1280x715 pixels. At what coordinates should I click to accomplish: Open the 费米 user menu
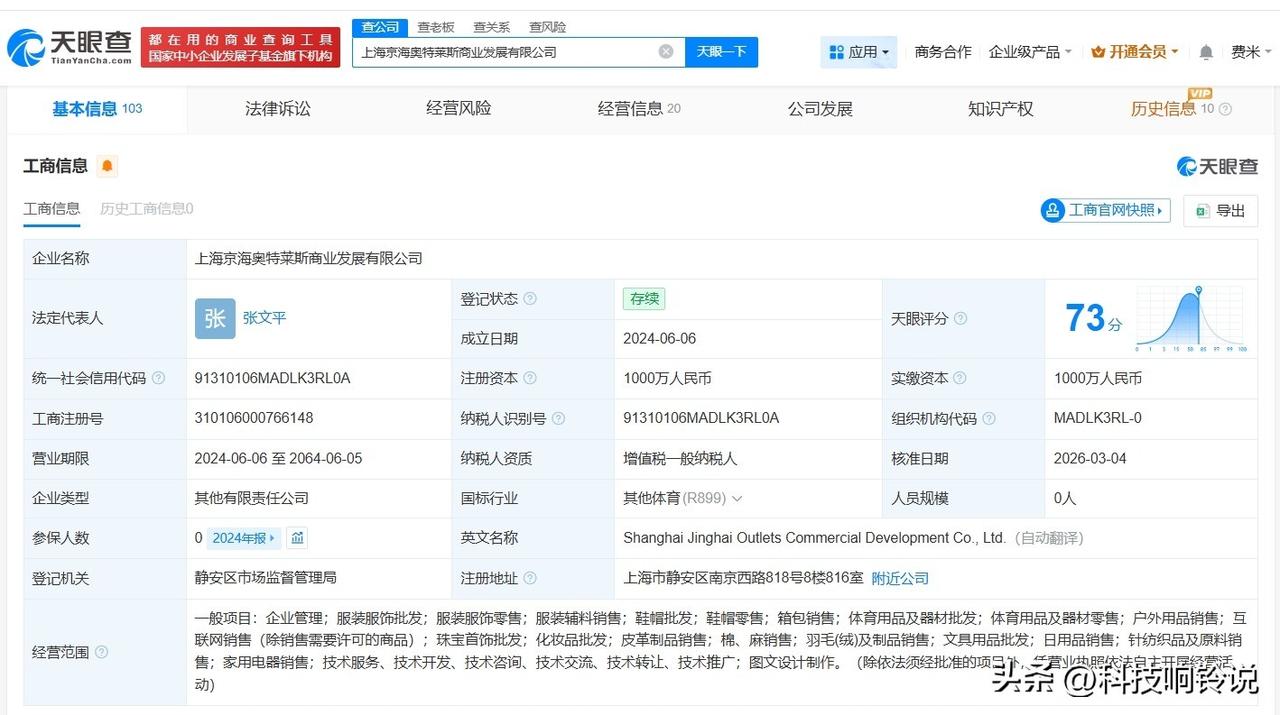[1252, 52]
